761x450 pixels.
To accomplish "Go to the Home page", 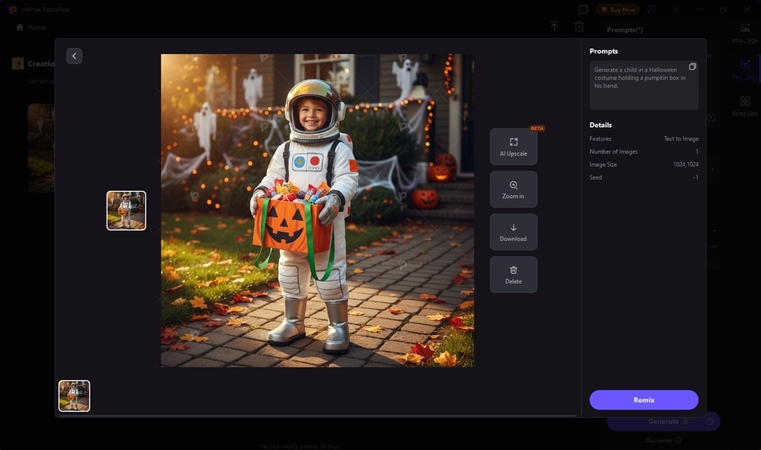I will click(31, 27).
